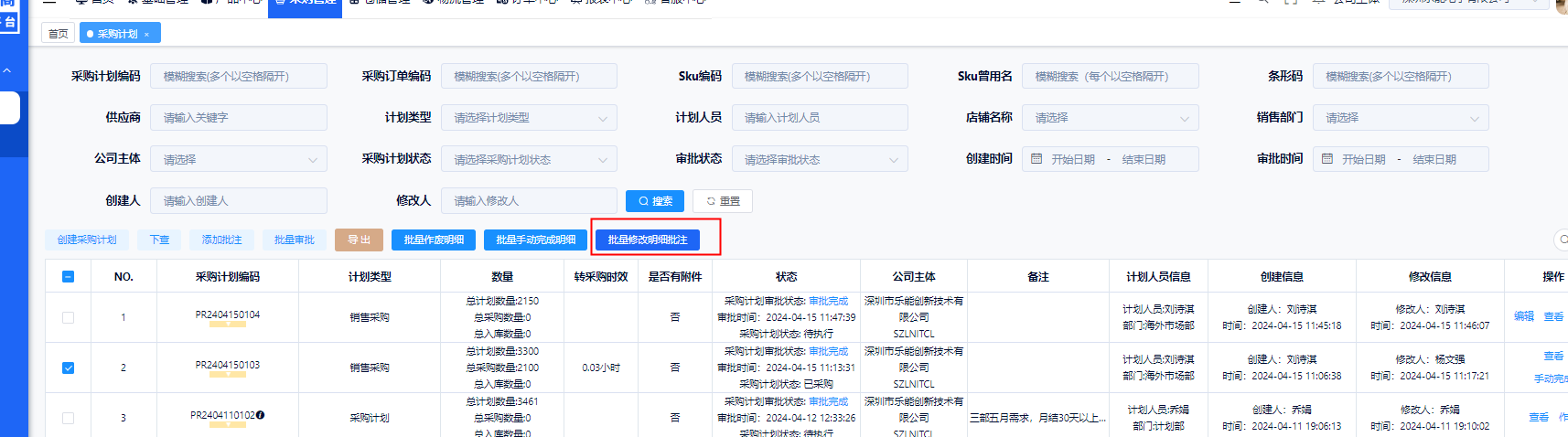Open the 审批状态 dropdown

820,159
